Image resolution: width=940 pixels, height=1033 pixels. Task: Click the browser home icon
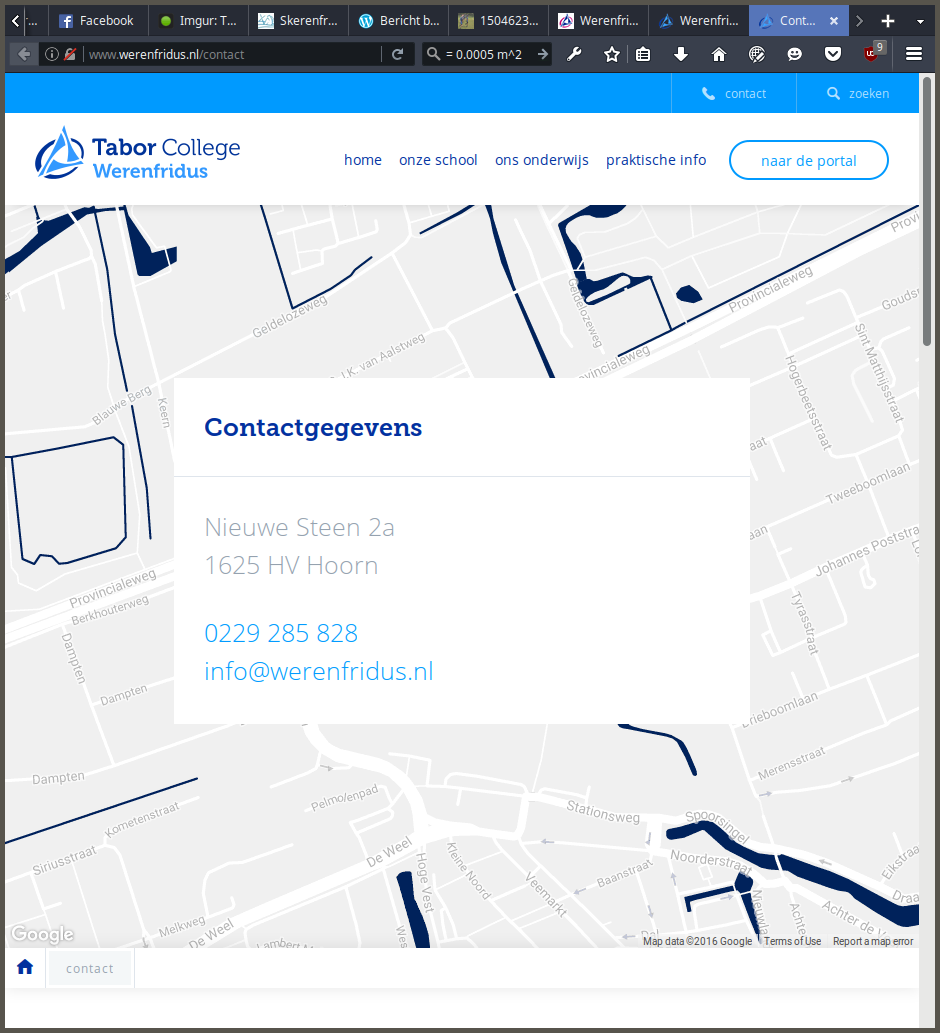718,54
